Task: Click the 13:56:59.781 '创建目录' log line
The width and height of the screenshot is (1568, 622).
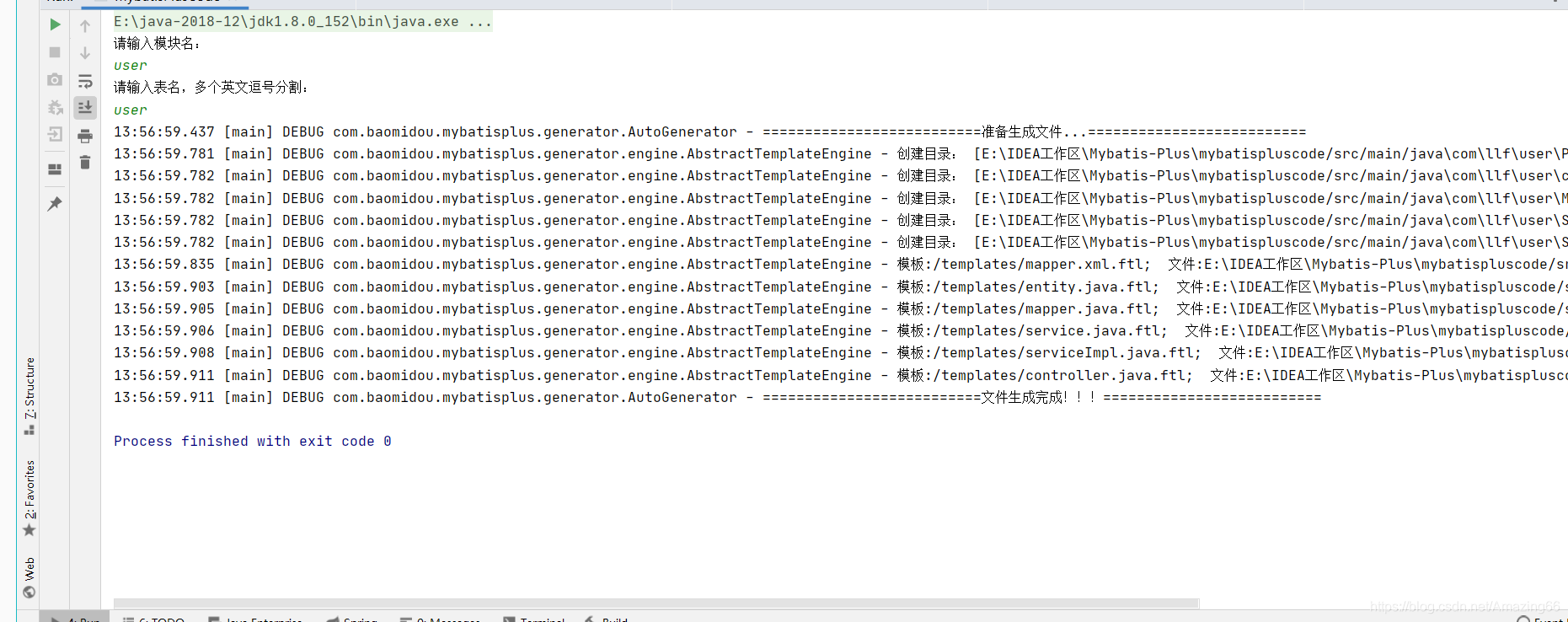Action: tap(841, 153)
